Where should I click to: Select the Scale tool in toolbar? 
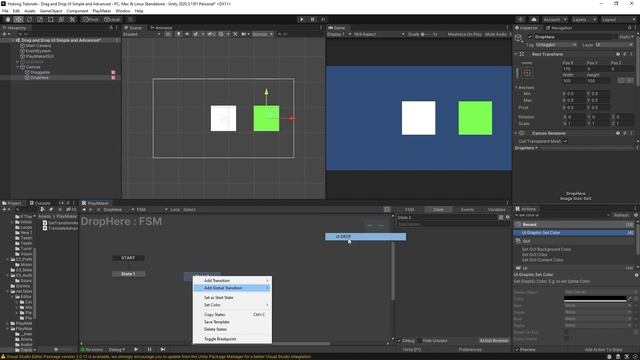pyautogui.click(x=40, y=19)
